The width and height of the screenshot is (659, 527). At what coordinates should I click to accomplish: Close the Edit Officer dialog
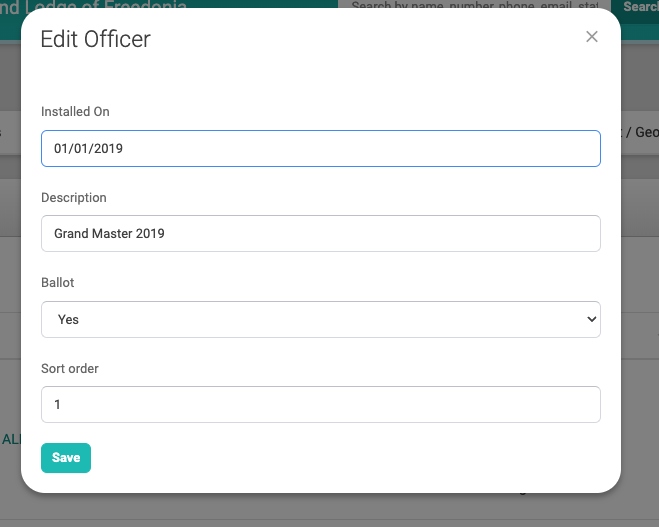click(x=592, y=37)
